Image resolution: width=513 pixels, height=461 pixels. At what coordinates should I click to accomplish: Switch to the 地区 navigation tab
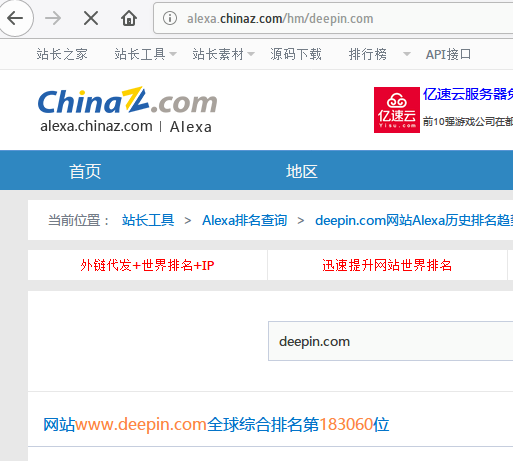(302, 171)
